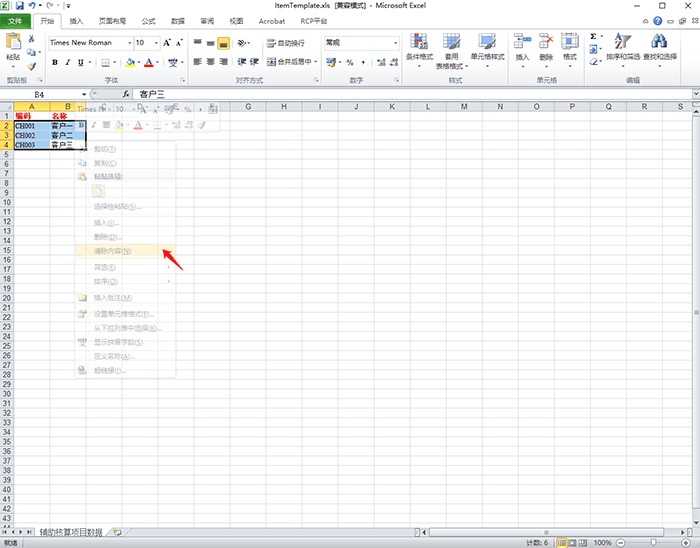The width and height of the screenshot is (700, 548).
Task: Toggle Italic formatting in ribbon
Action: 68,62
